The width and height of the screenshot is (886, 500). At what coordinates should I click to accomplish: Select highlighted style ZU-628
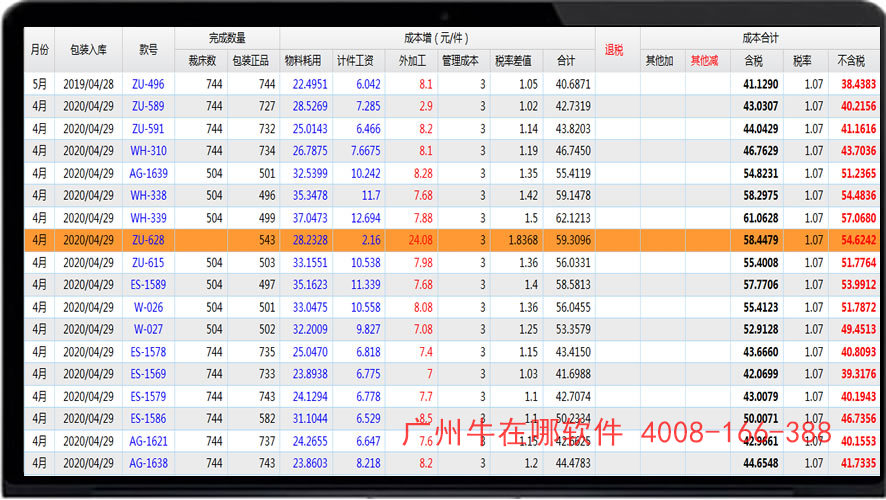[x=148, y=240]
